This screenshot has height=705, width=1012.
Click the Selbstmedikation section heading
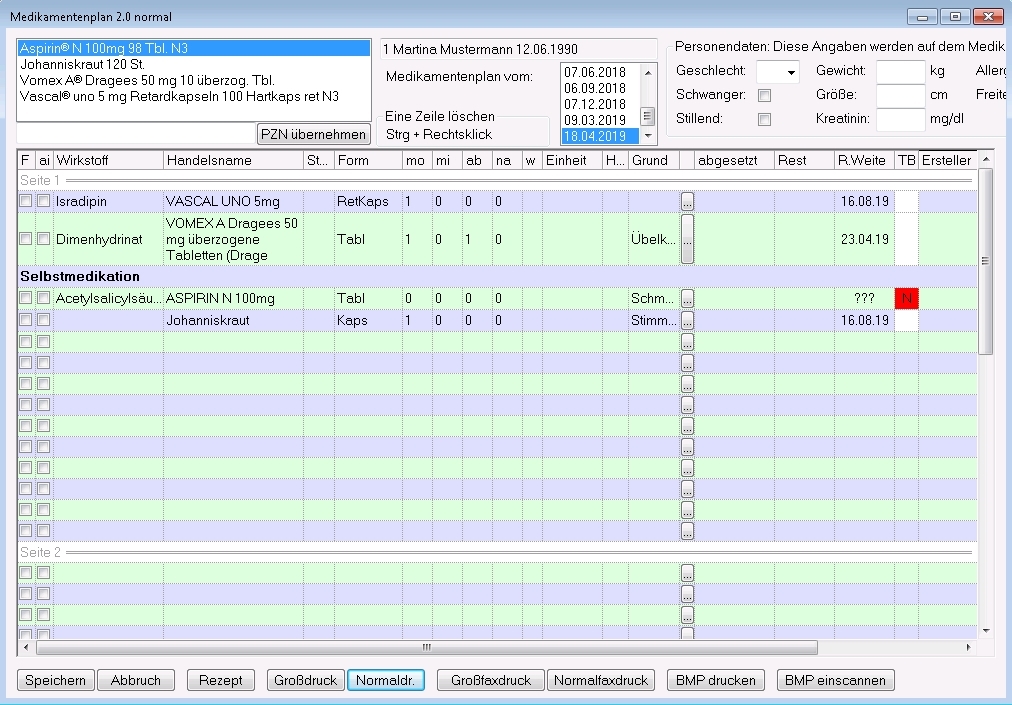(x=80, y=276)
